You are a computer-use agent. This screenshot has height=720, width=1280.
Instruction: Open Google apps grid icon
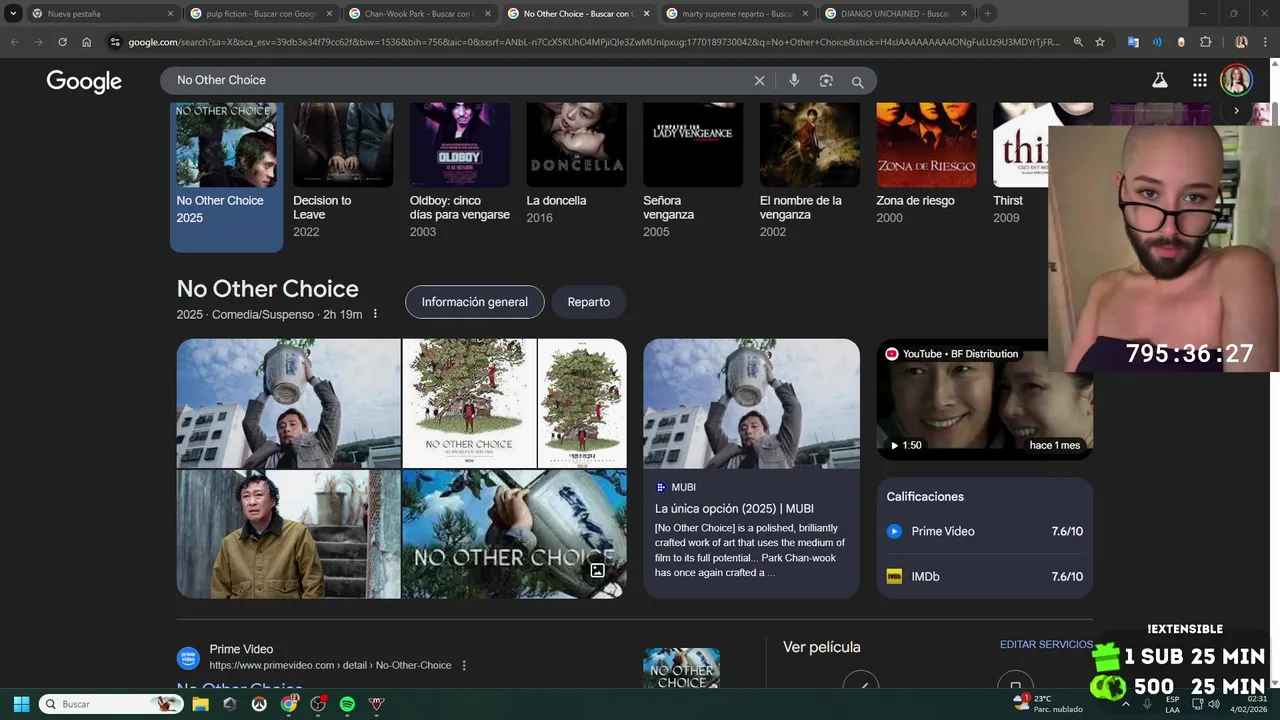[1199, 80]
